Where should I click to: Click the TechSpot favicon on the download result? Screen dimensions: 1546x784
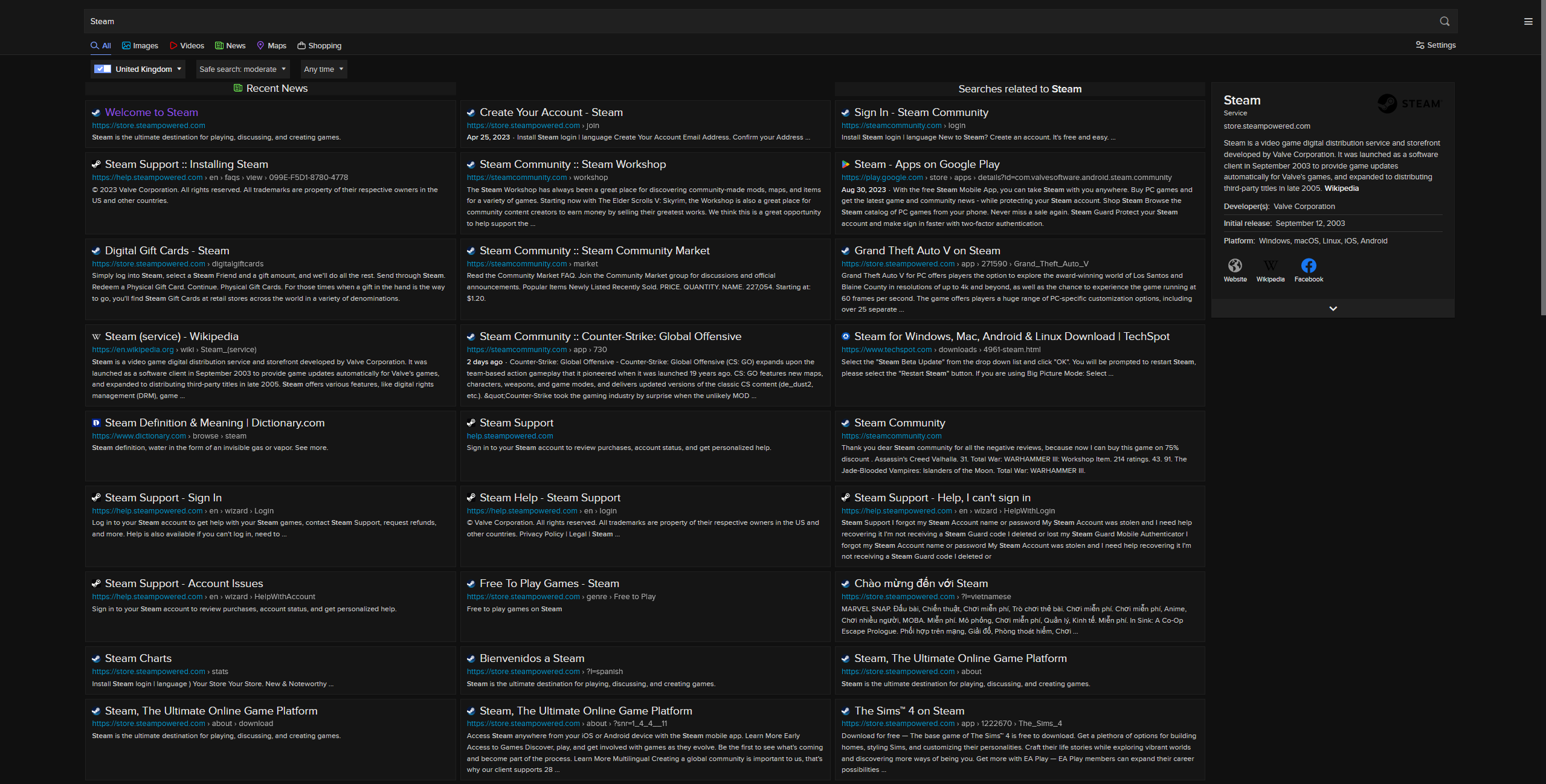coord(846,336)
